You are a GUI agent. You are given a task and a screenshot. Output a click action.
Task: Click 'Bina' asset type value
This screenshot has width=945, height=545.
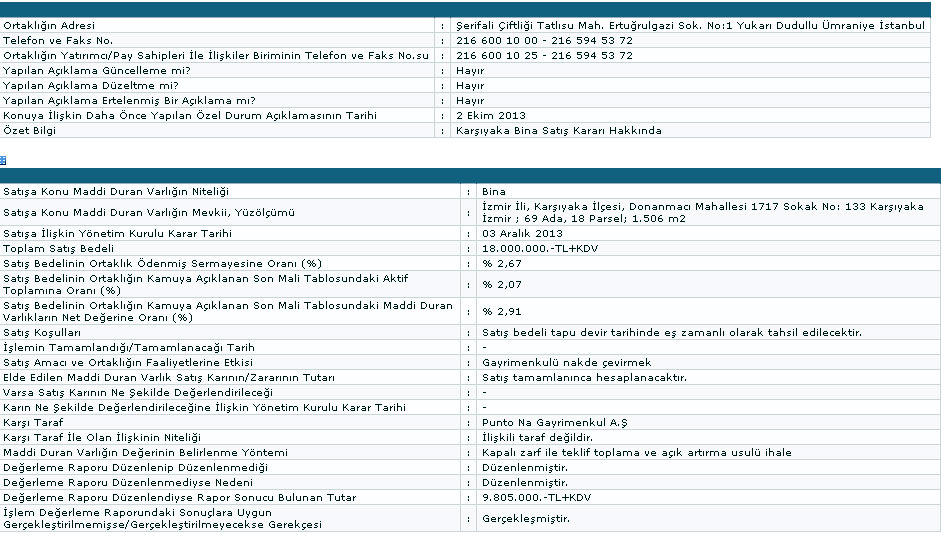coord(493,191)
